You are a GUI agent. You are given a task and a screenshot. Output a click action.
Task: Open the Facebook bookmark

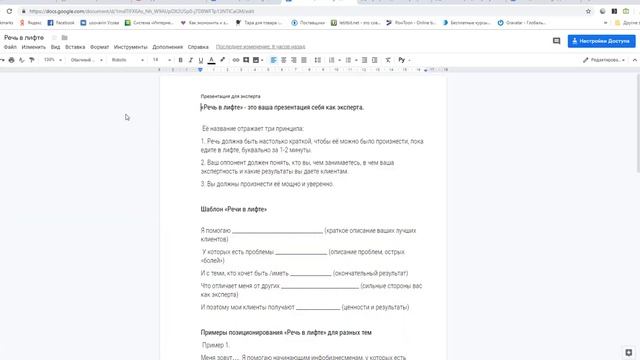coord(61,23)
